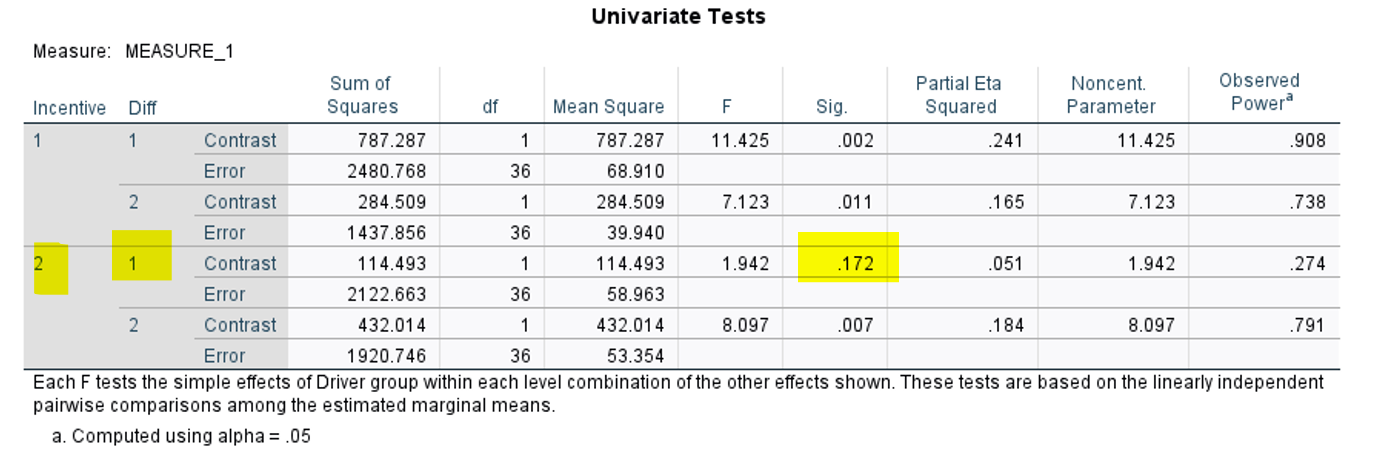
Task: Select the observed power value .908
Action: pyautogui.click(x=1307, y=141)
